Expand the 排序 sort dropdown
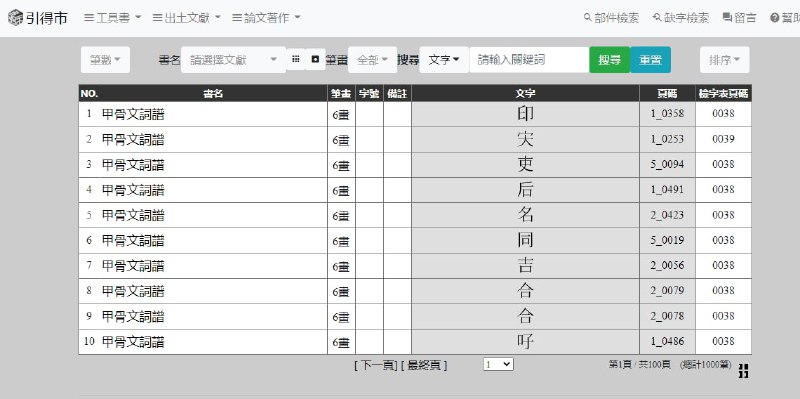This screenshot has height=399, width=800. click(724, 60)
